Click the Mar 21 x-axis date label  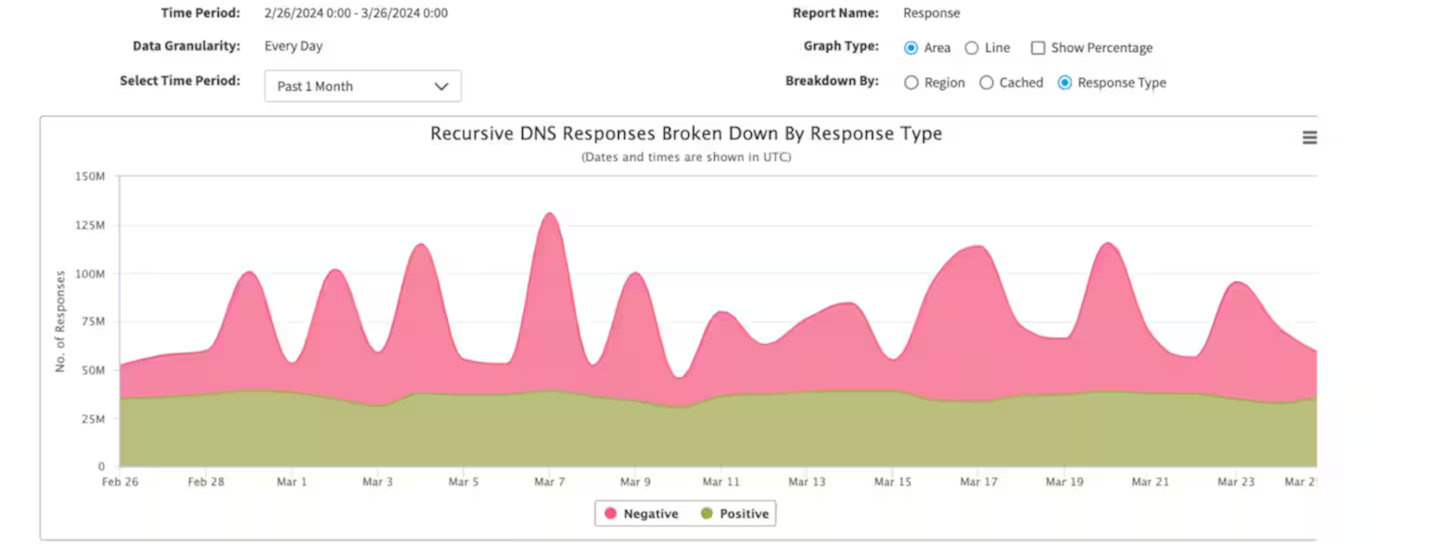tap(1150, 482)
